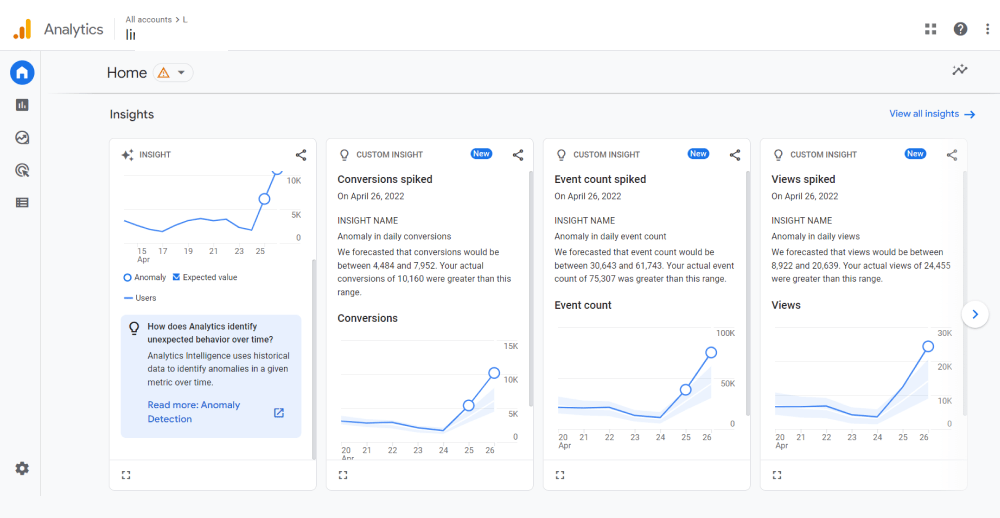Open Admin settings gear icon

[22, 469]
